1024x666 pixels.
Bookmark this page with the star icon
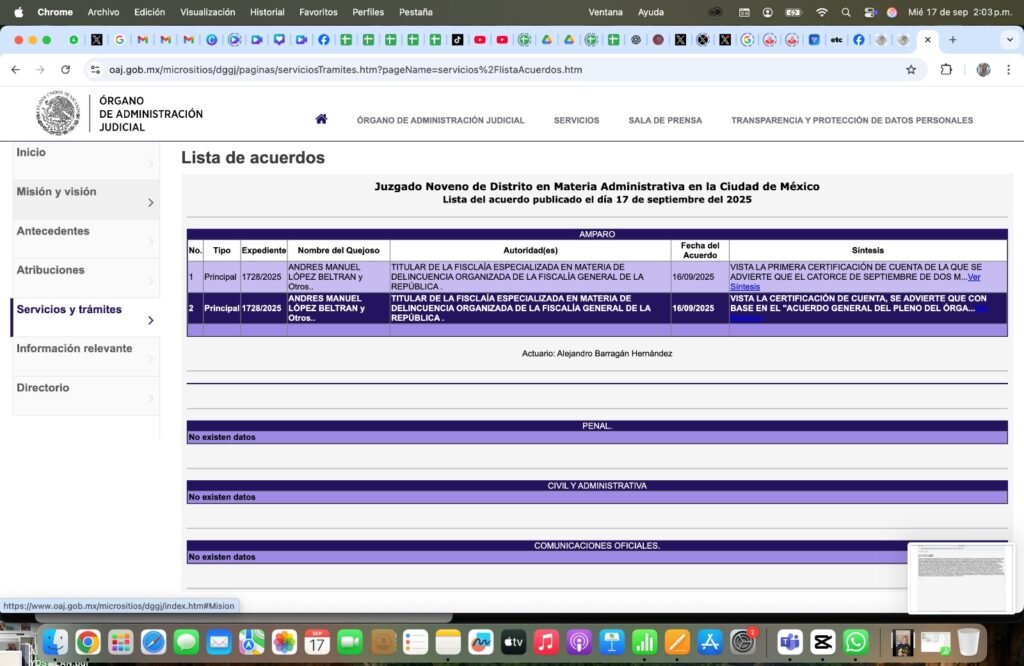click(x=911, y=70)
